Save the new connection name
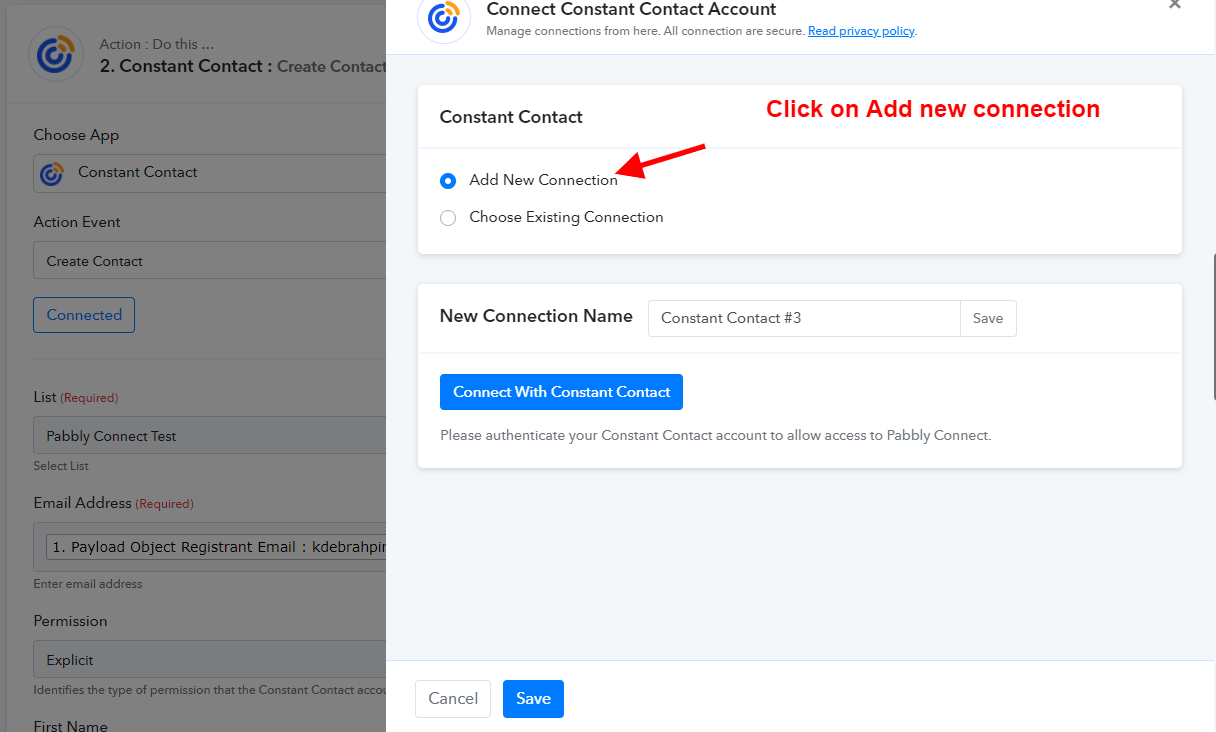Screen dimensions: 1216x732 tap(988, 318)
